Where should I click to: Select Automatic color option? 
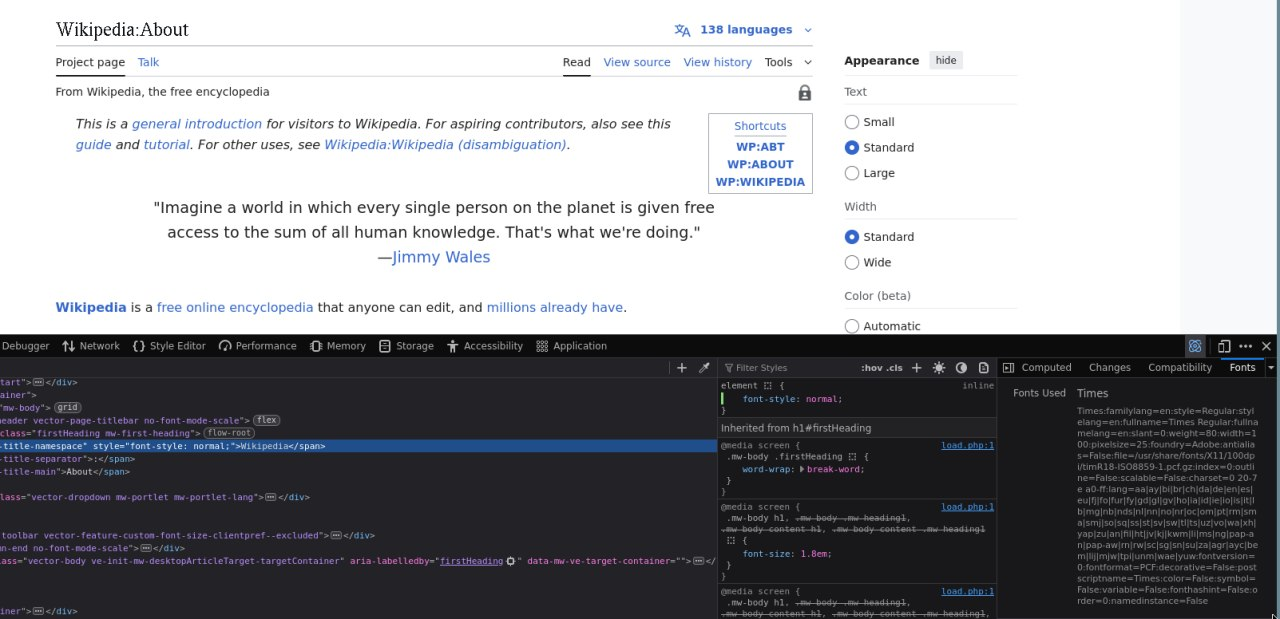pos(852,326)
